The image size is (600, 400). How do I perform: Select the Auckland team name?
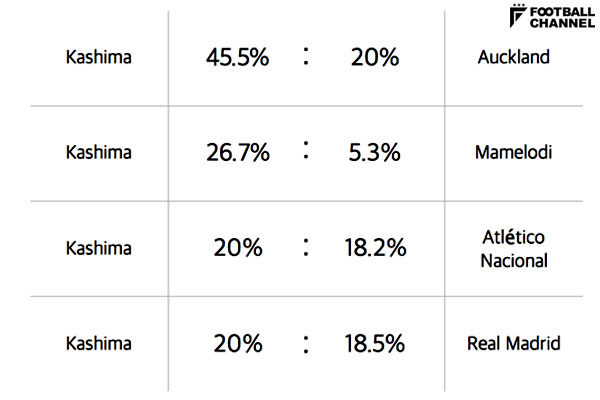click(514, 57)
